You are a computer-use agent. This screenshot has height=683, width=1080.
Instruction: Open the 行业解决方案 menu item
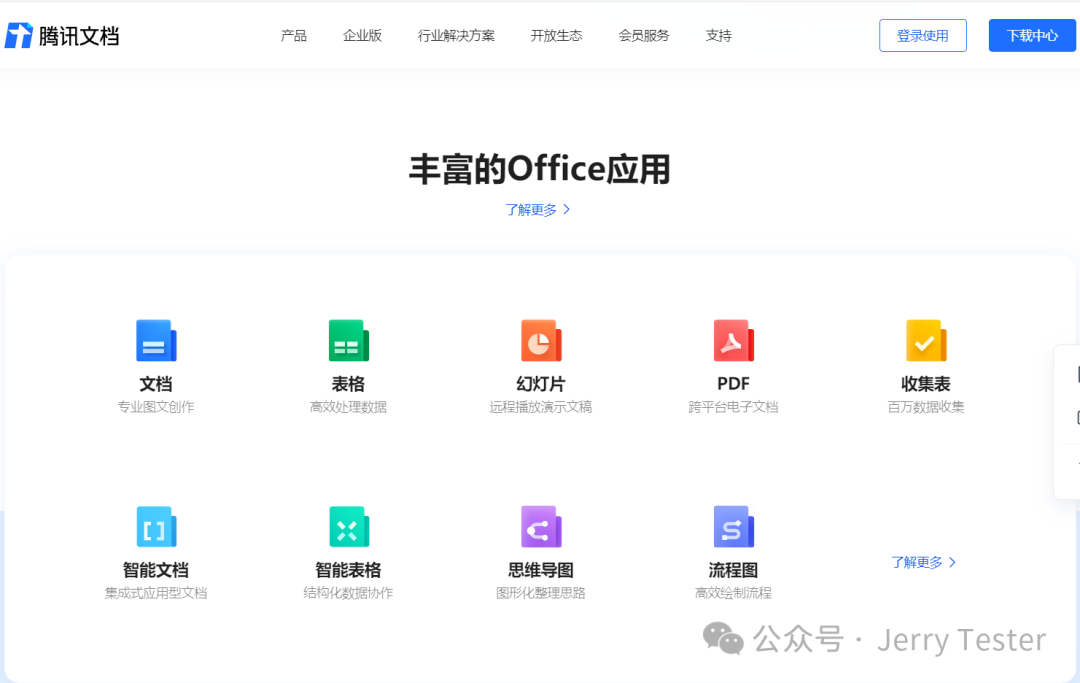click(456, 36)
